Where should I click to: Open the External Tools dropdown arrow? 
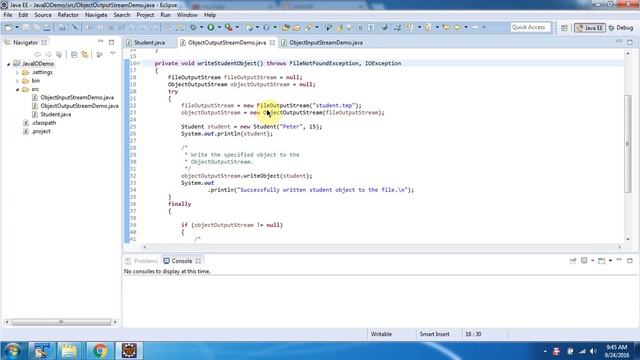[237, 27]
